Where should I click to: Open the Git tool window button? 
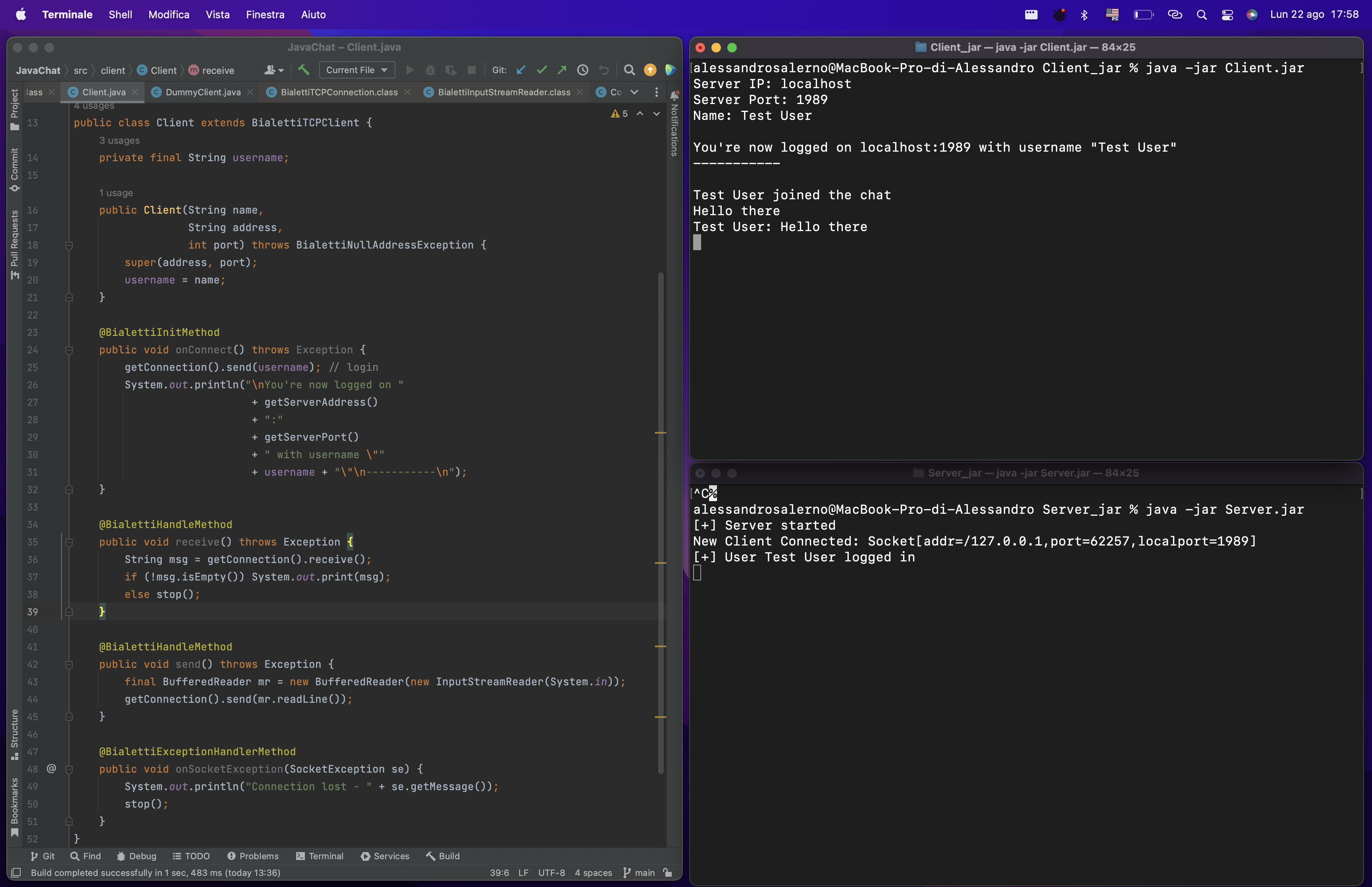coord(42,856)
